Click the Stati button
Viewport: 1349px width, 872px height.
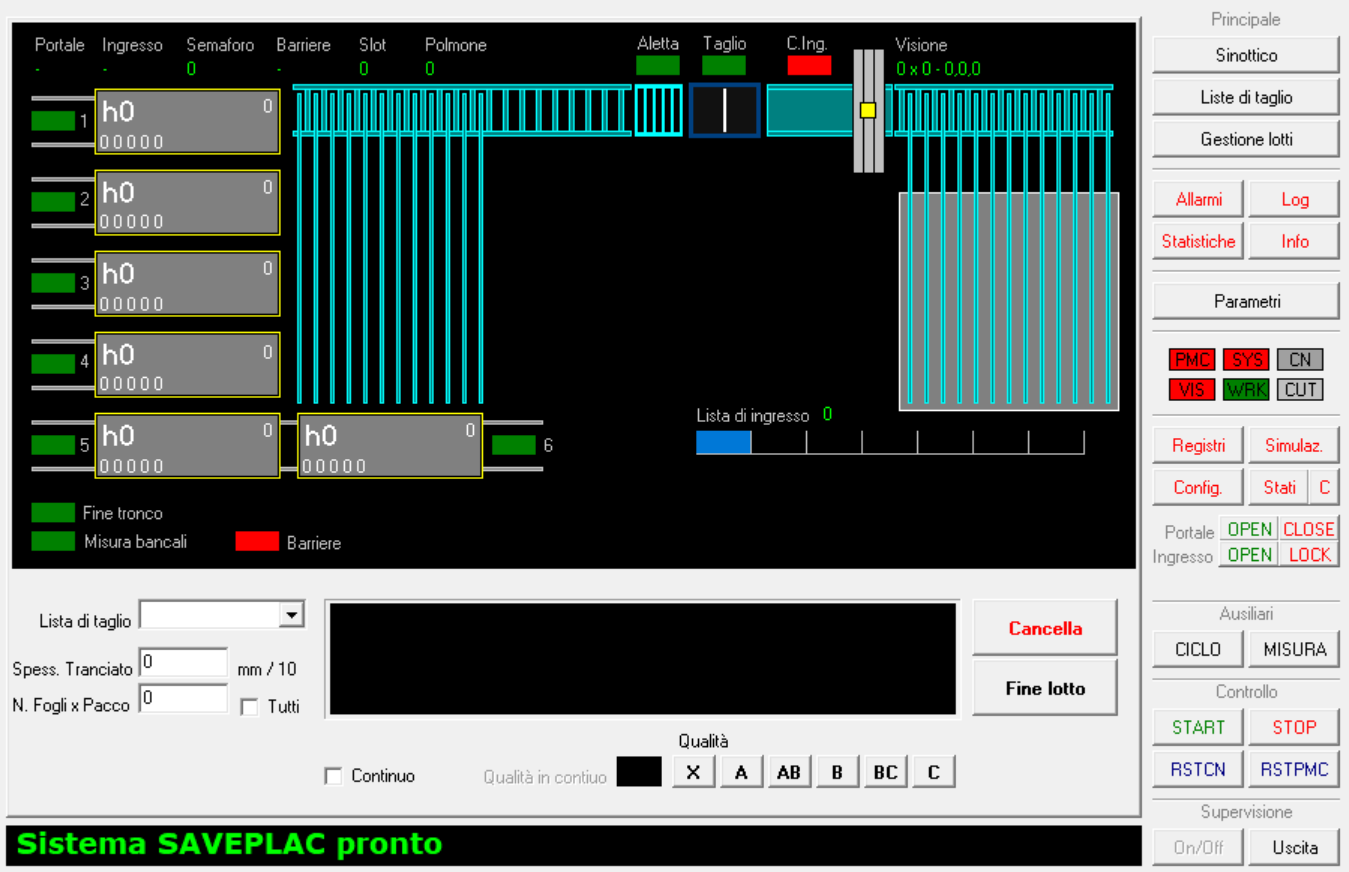pyautogui.click(x=1279, y=487)
